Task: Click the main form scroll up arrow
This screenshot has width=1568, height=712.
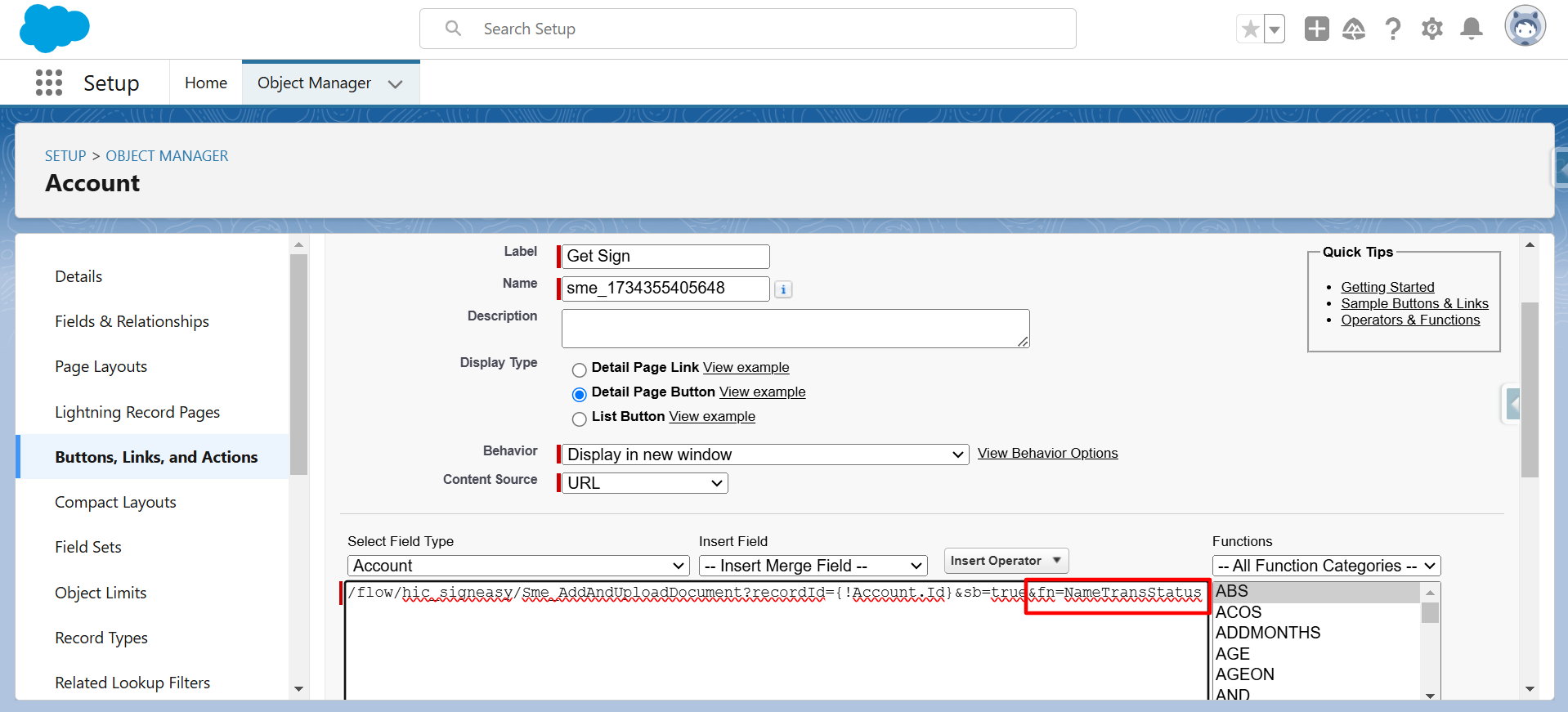Action: pos(1530,244)
